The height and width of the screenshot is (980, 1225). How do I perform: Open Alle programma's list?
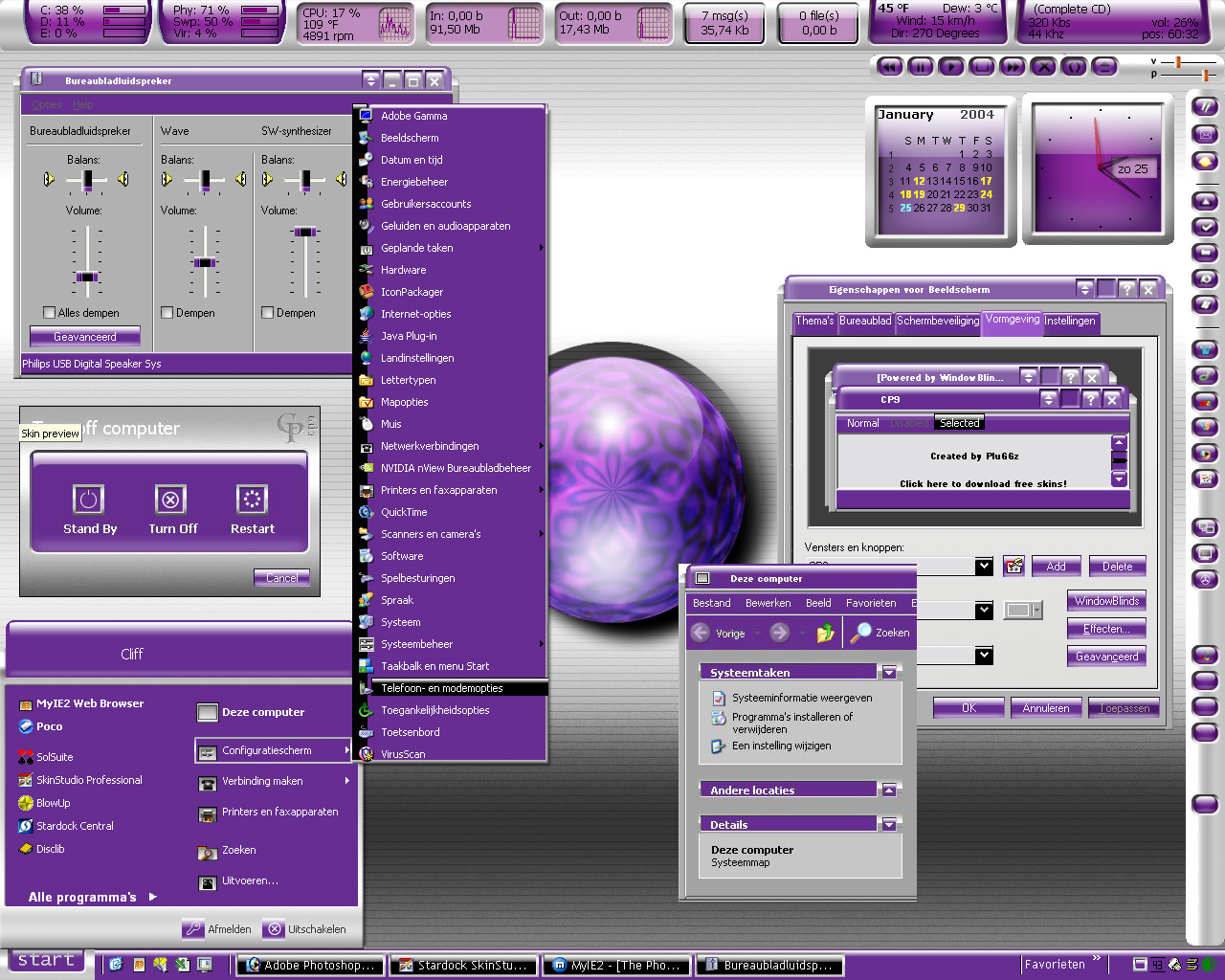pos(91,898)
